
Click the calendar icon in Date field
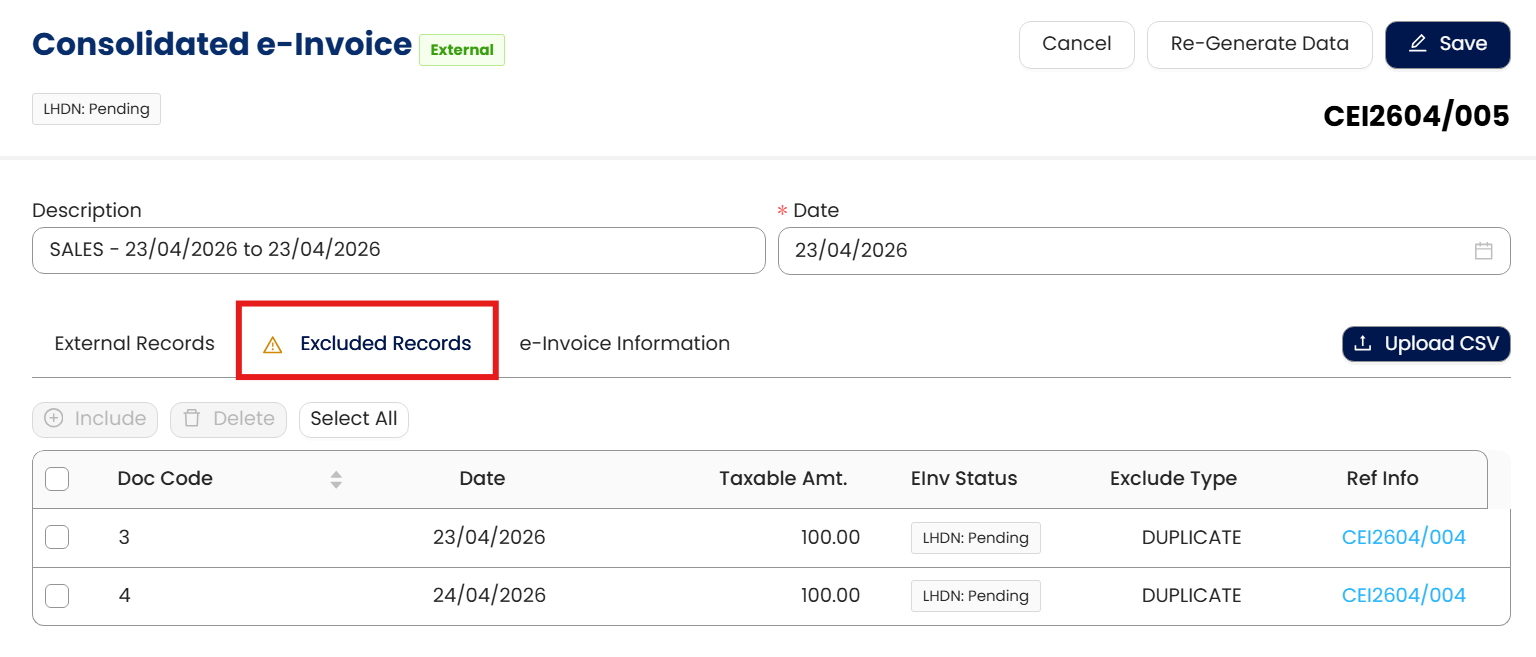(1484, 251)
